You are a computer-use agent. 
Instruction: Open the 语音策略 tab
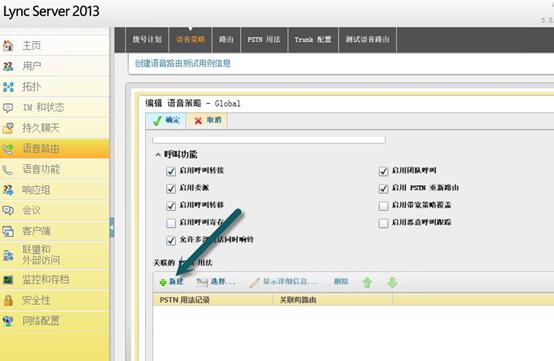(190, 40)
